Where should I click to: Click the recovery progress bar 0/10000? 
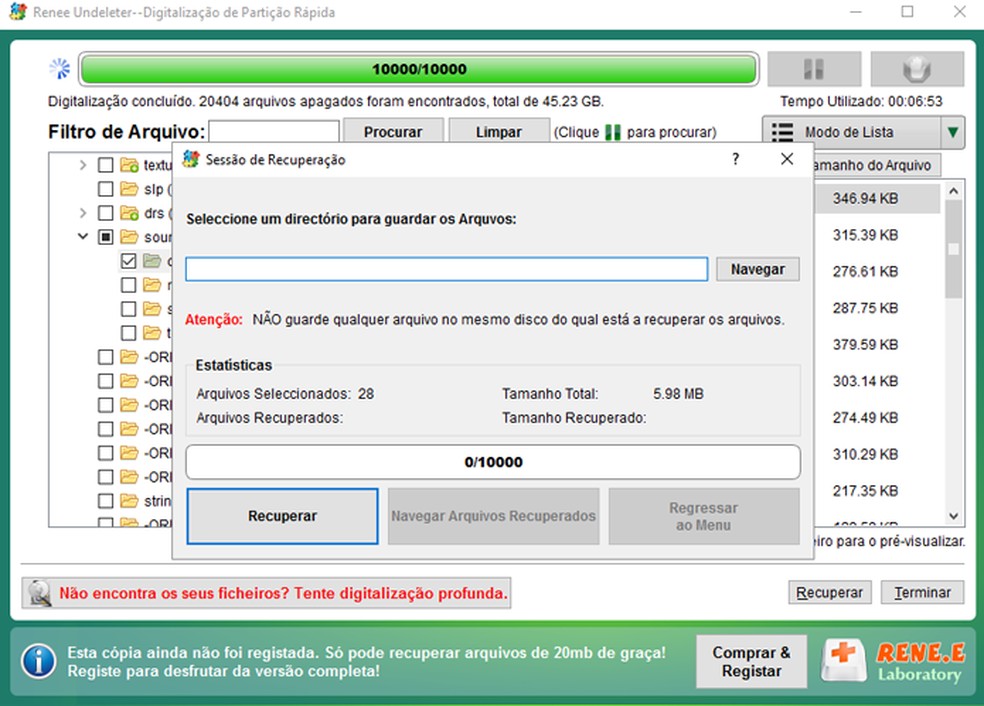[x=493, y=462]
